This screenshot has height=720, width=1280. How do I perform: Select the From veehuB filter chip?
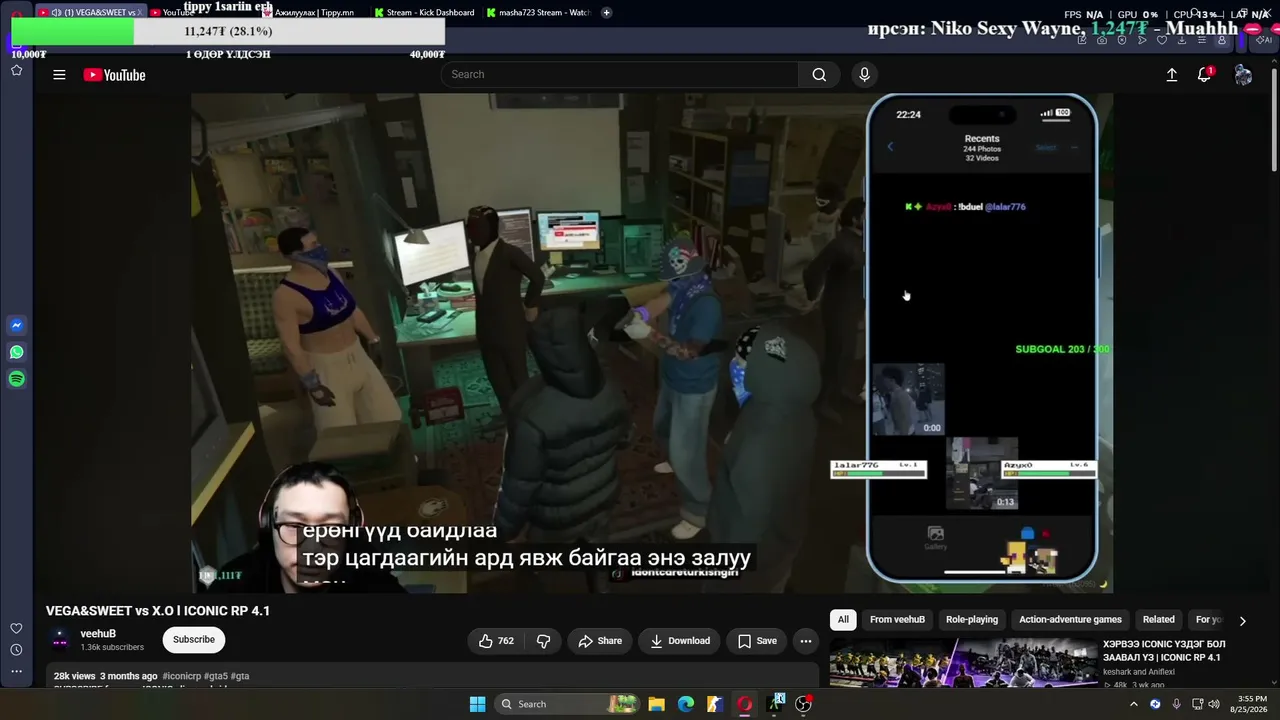tap(897, 620)
